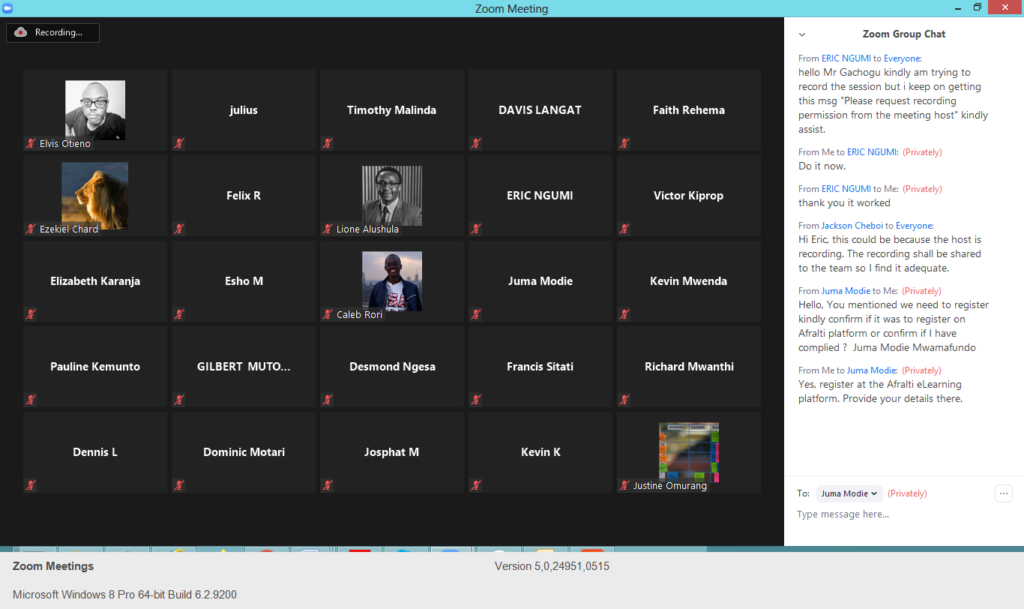This screenshot has width=1024, height=609.
Task: Click muted mic icon on Pauline Kemunto tile
Action: (x=31, y=399)
